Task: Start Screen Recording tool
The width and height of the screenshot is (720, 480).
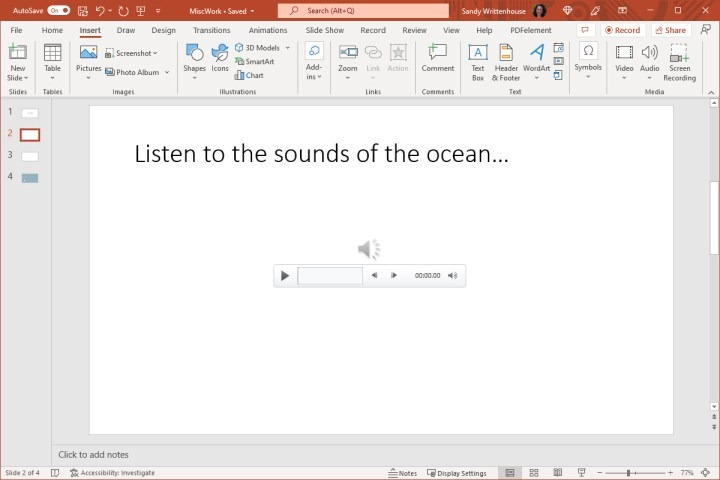Action: 679,62
